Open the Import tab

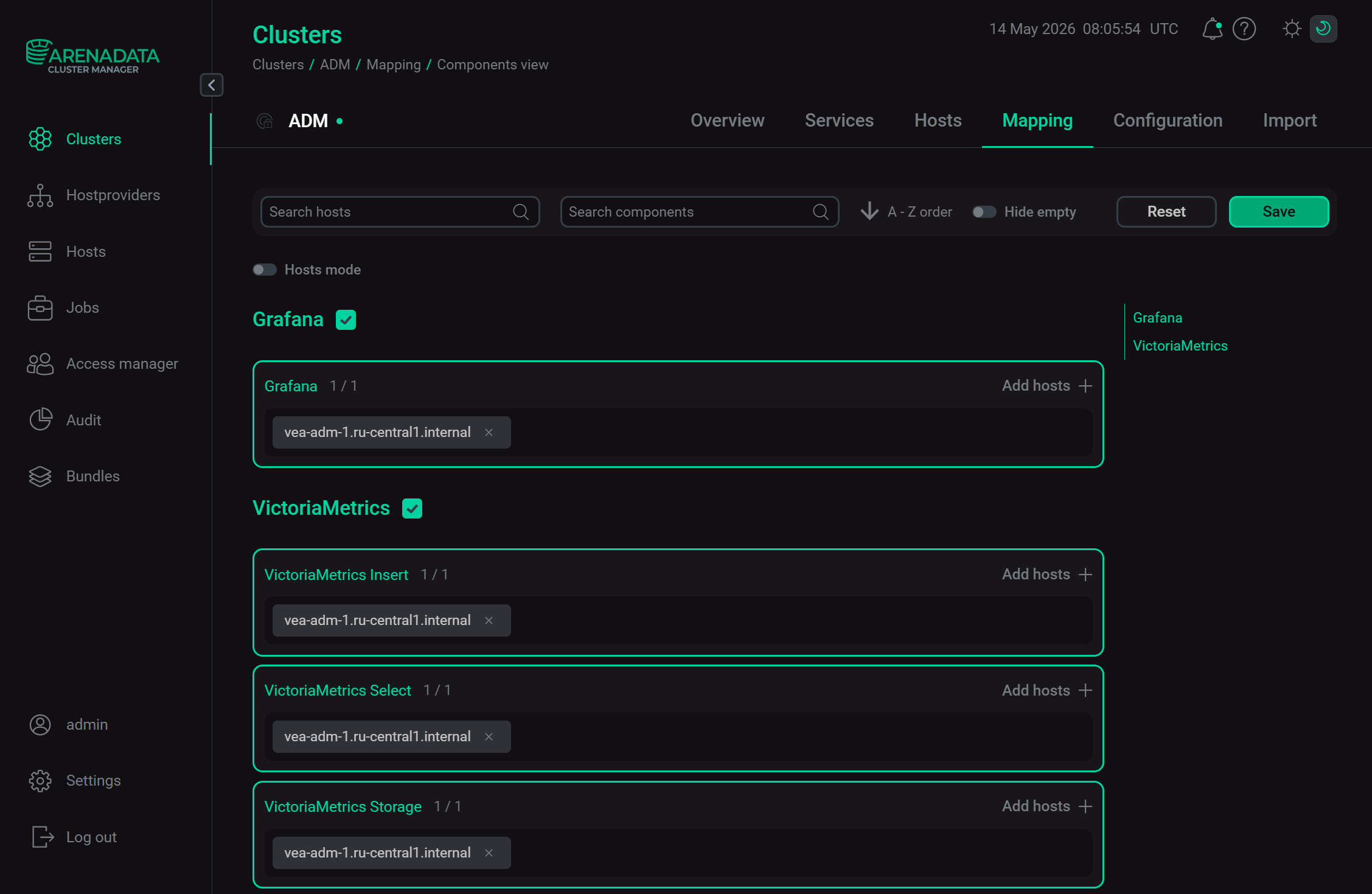click(x=1290, y=120)
